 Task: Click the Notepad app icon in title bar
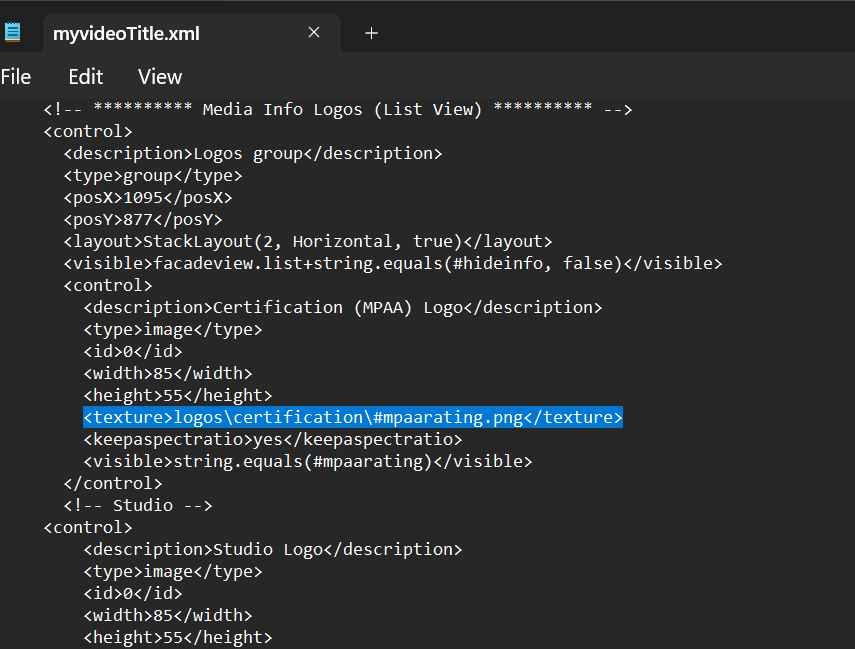[12, 32]
